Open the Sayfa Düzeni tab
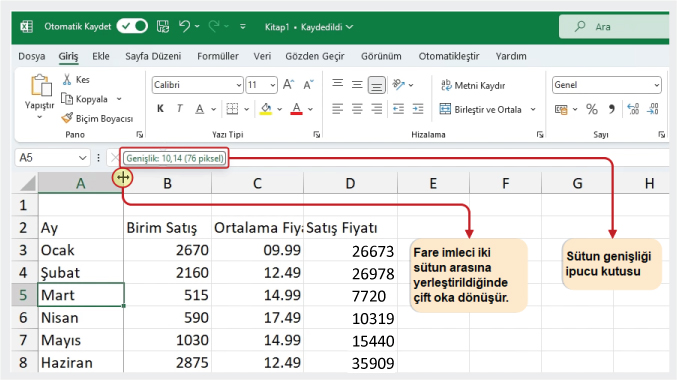This screenshot has width=677, height=380. (153, 56)
